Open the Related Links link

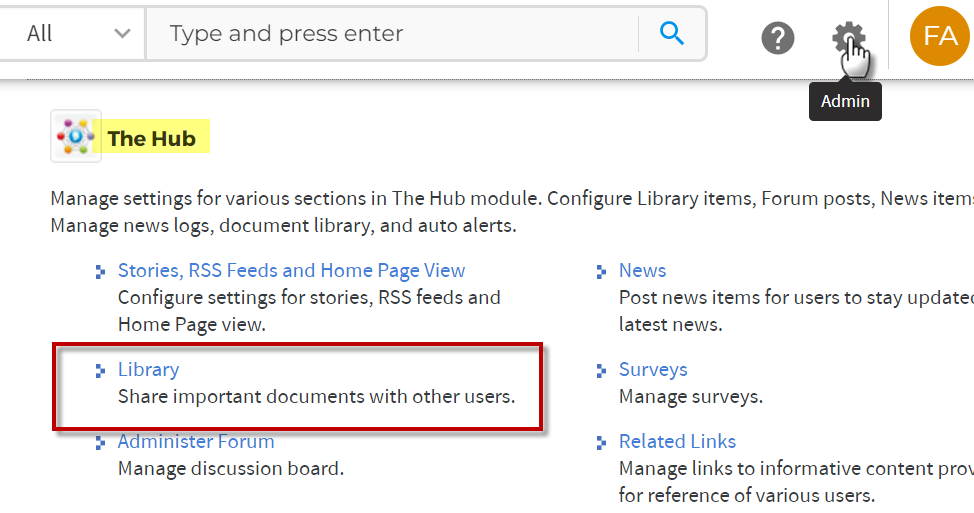coord(677,442)
